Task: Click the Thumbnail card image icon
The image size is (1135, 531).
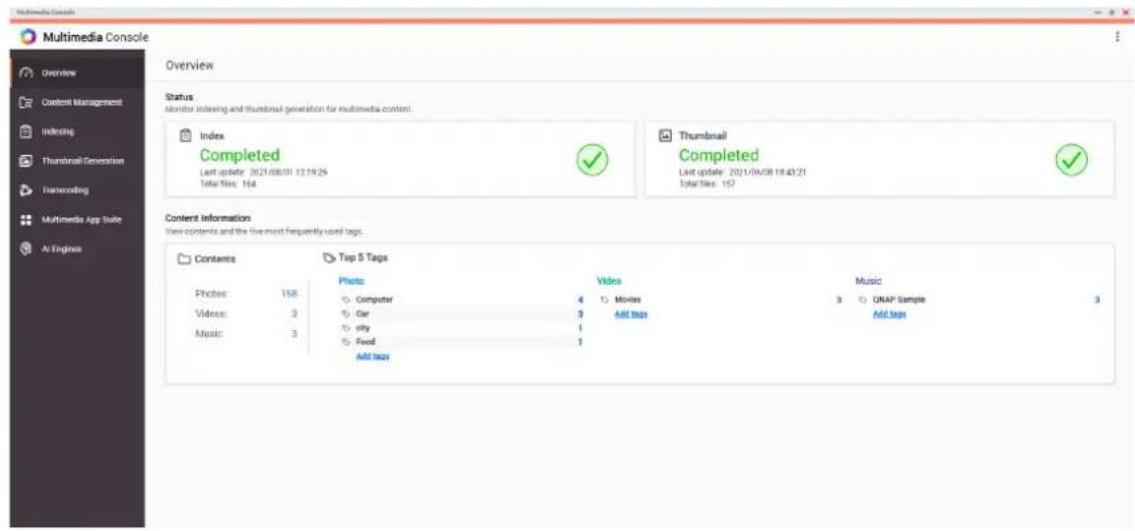Action: pos(666,135)
